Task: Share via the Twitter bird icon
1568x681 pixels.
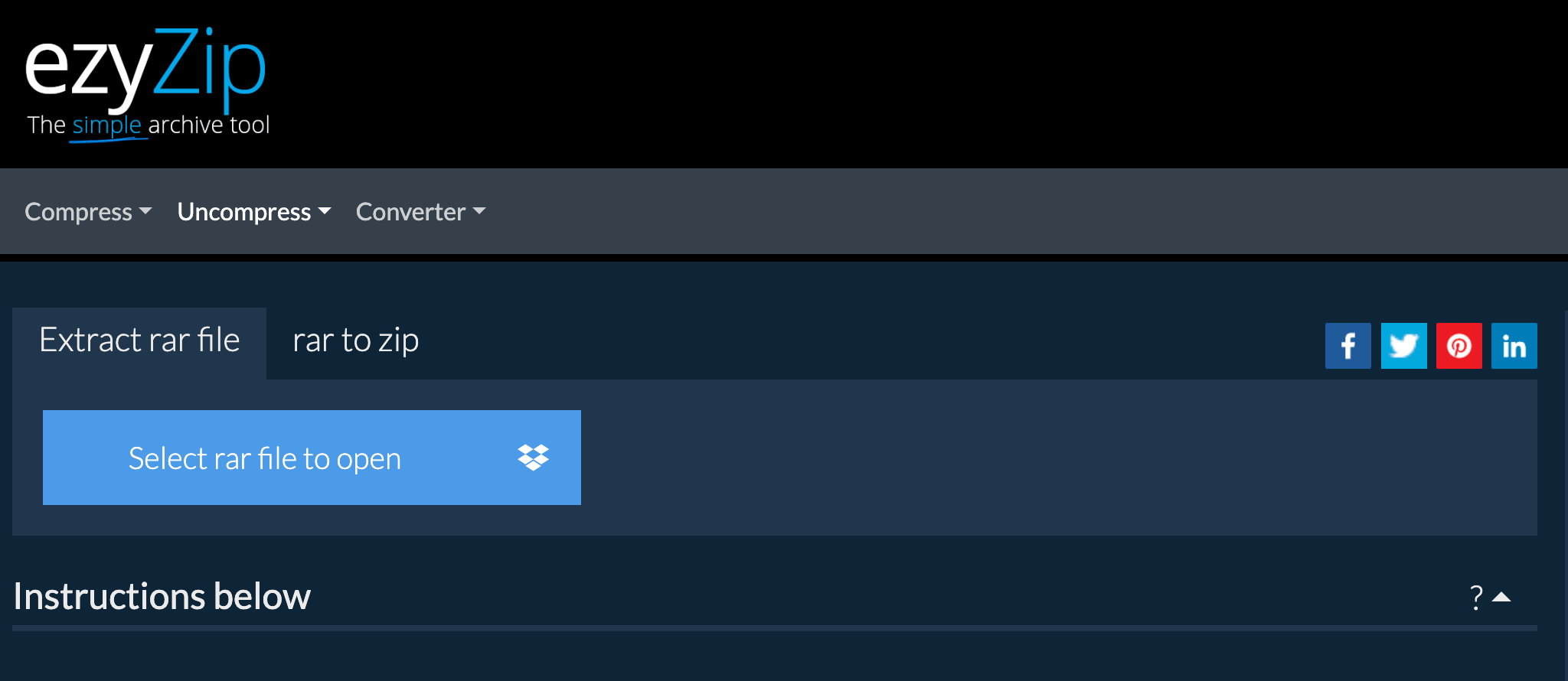Action: [1403, 346]
